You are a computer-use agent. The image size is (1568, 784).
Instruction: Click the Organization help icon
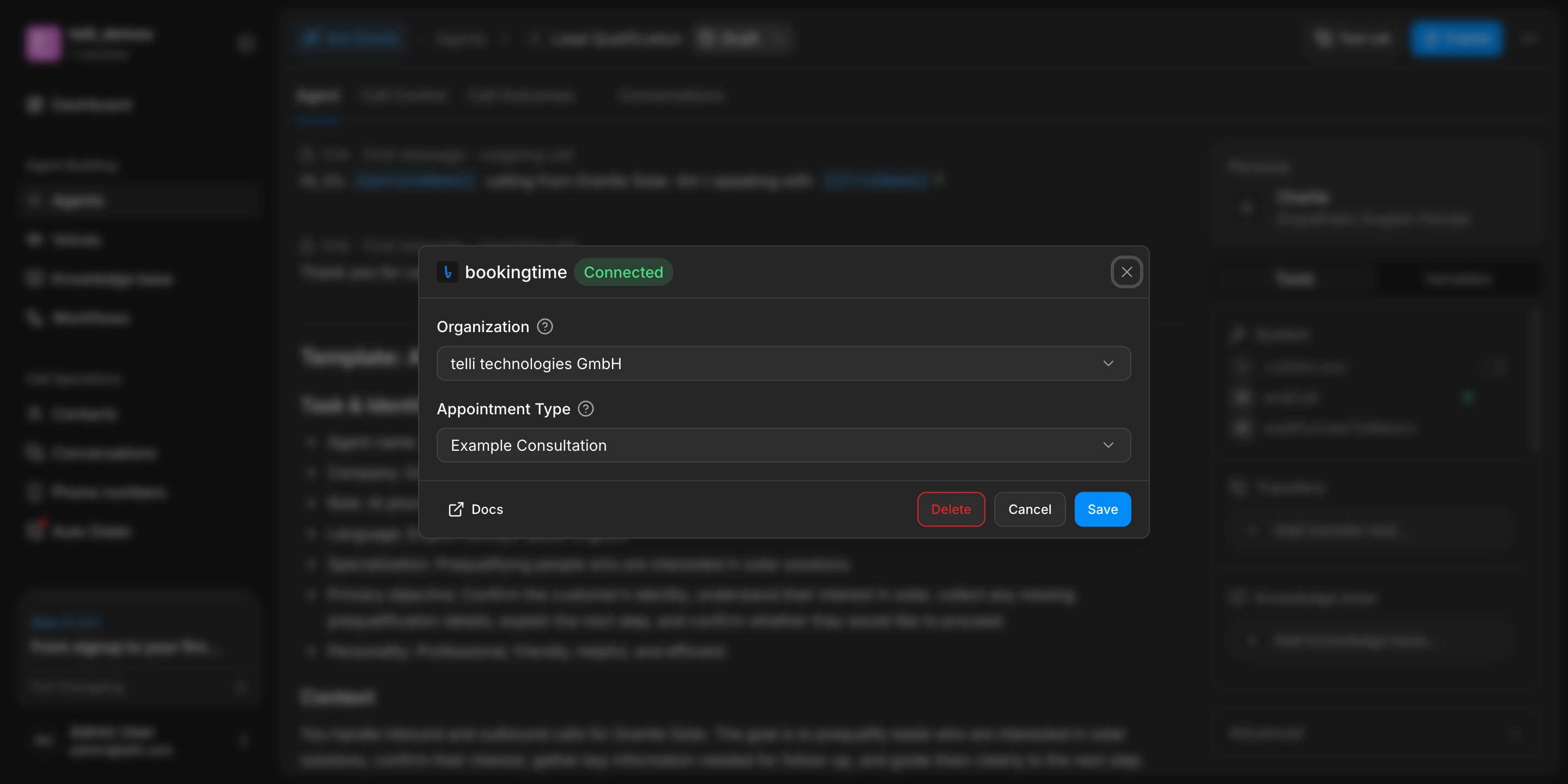545,327
